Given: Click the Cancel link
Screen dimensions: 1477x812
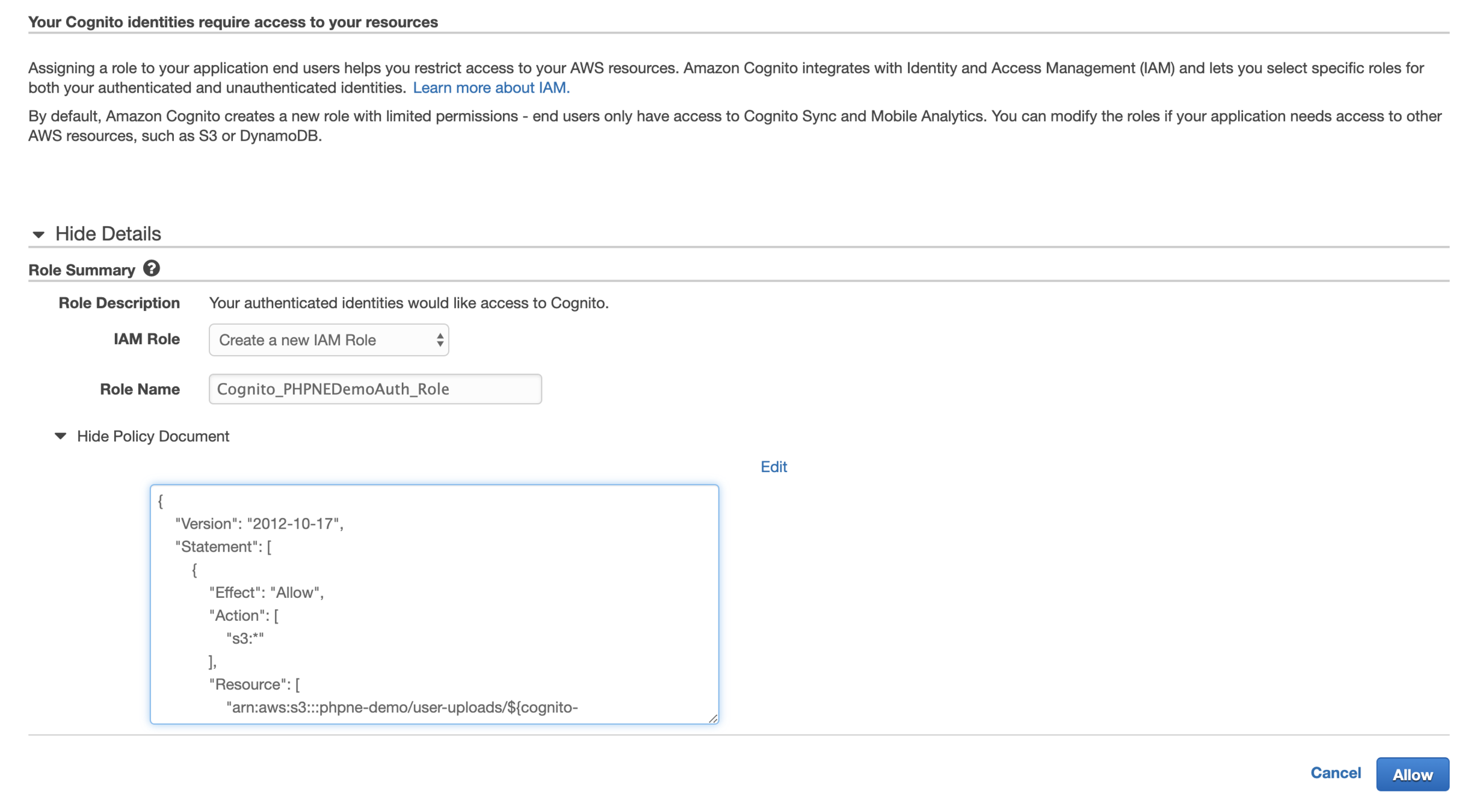Looking at the screenshot, I should [x=1335, y=773].
